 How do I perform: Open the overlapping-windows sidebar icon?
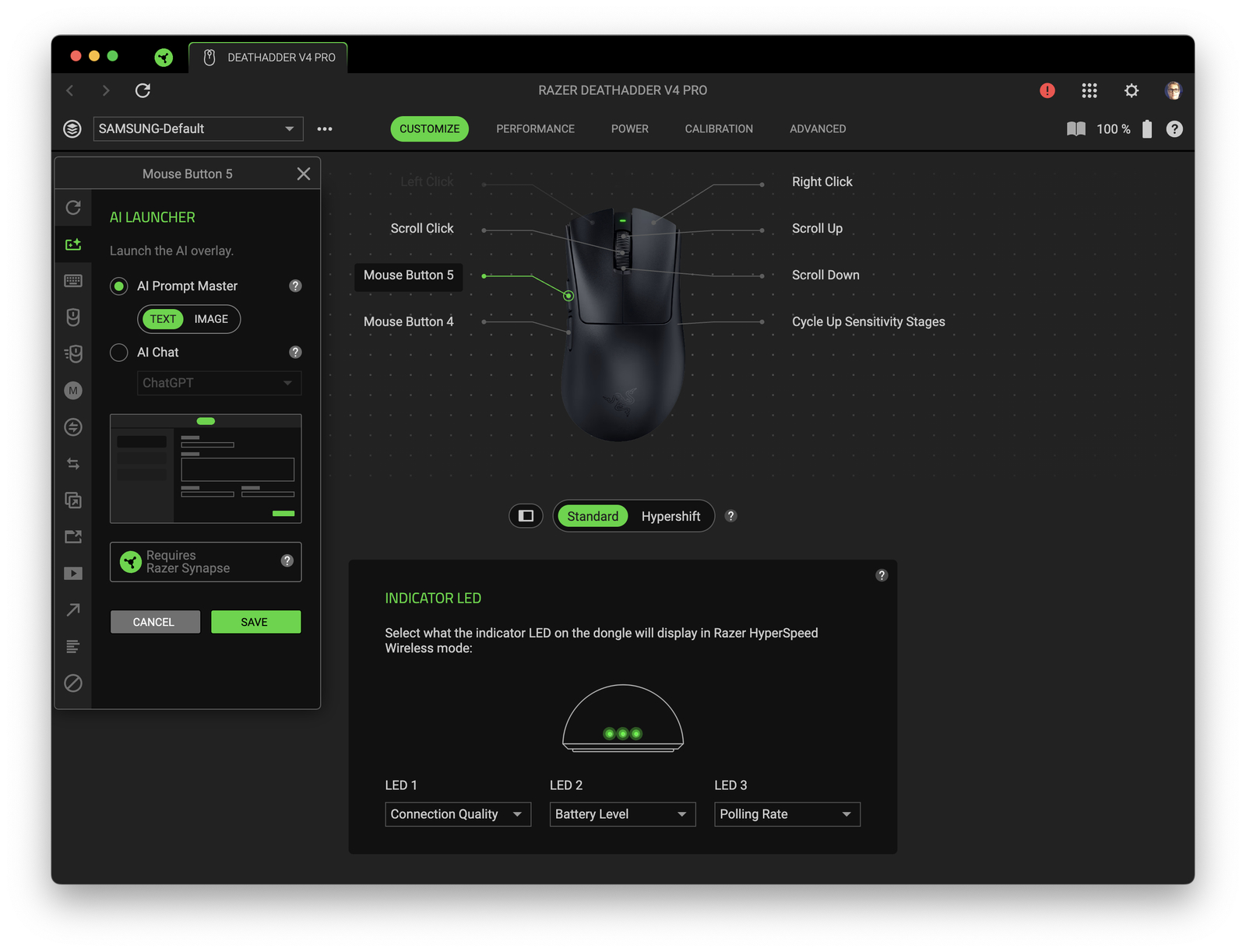[x=73, y=500]
